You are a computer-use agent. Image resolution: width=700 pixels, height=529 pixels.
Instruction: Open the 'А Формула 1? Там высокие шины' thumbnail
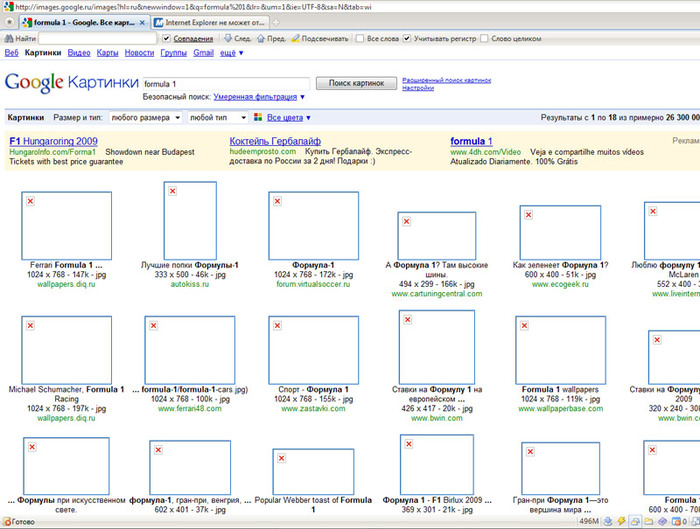point(437,236)
